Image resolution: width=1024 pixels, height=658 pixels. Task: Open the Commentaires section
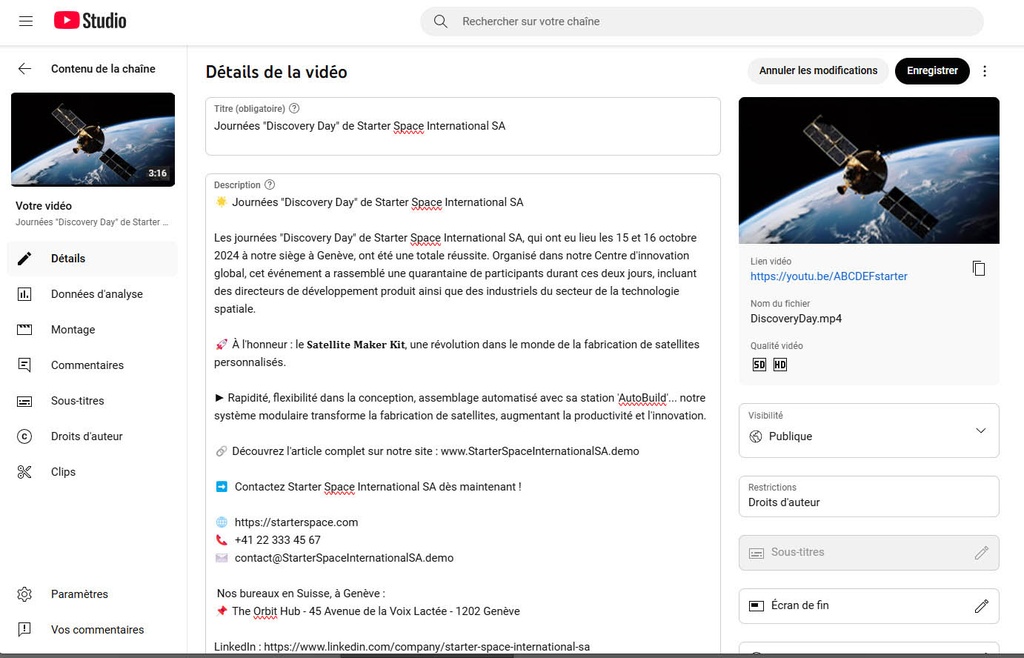(x=92, y=365)
